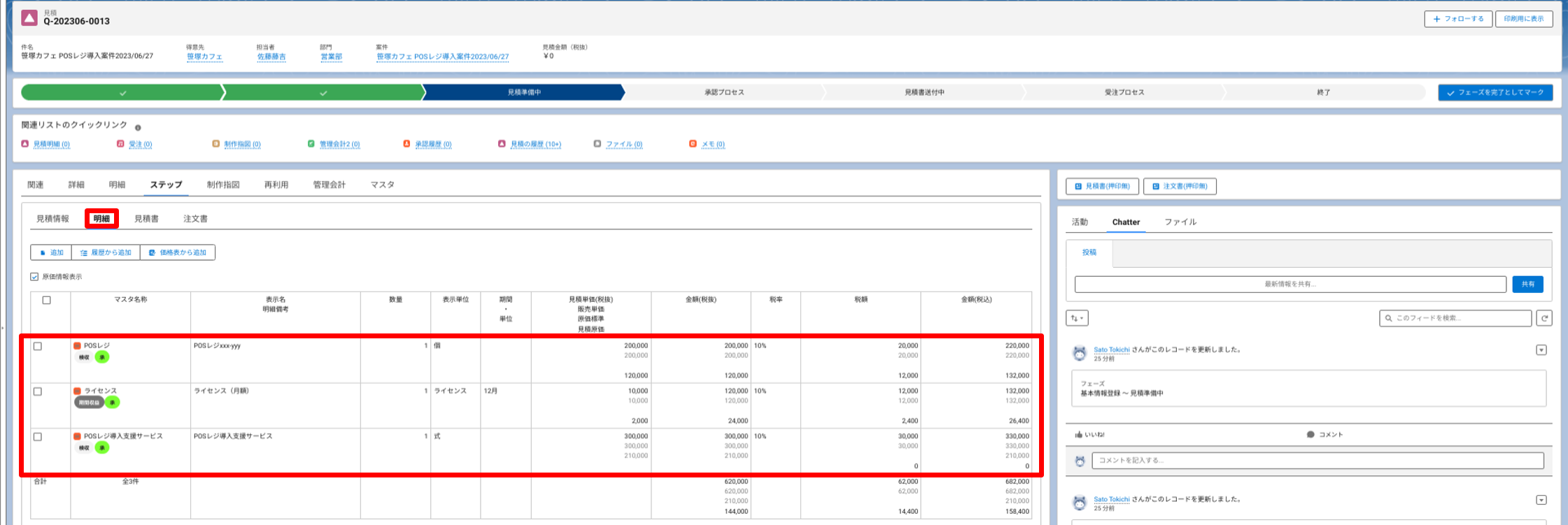The width and height of the screenshot is (1568, 525).
Task: Click Sato Tokichi's avatar on the first feed post
Action: pyautogui.click(x=1080, y=353)
